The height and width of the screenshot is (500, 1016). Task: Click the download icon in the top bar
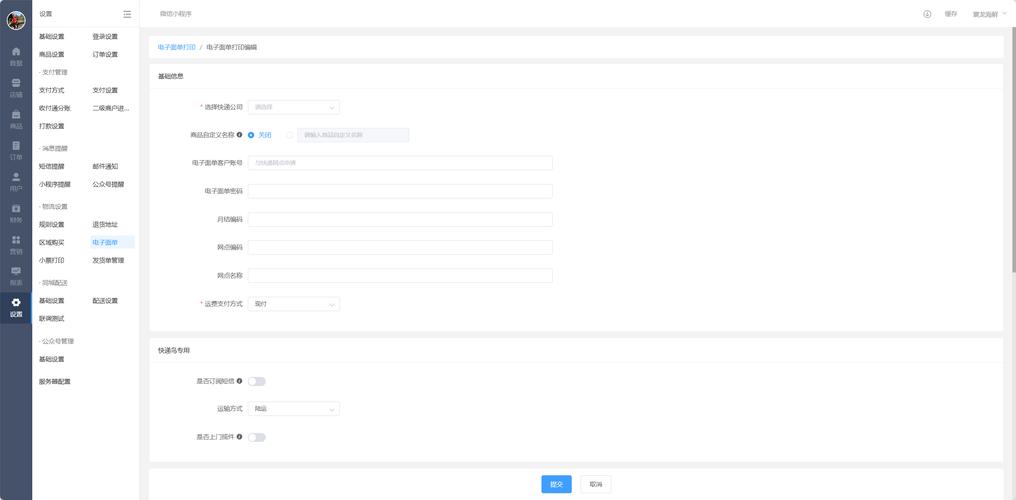tap(927, 14)
